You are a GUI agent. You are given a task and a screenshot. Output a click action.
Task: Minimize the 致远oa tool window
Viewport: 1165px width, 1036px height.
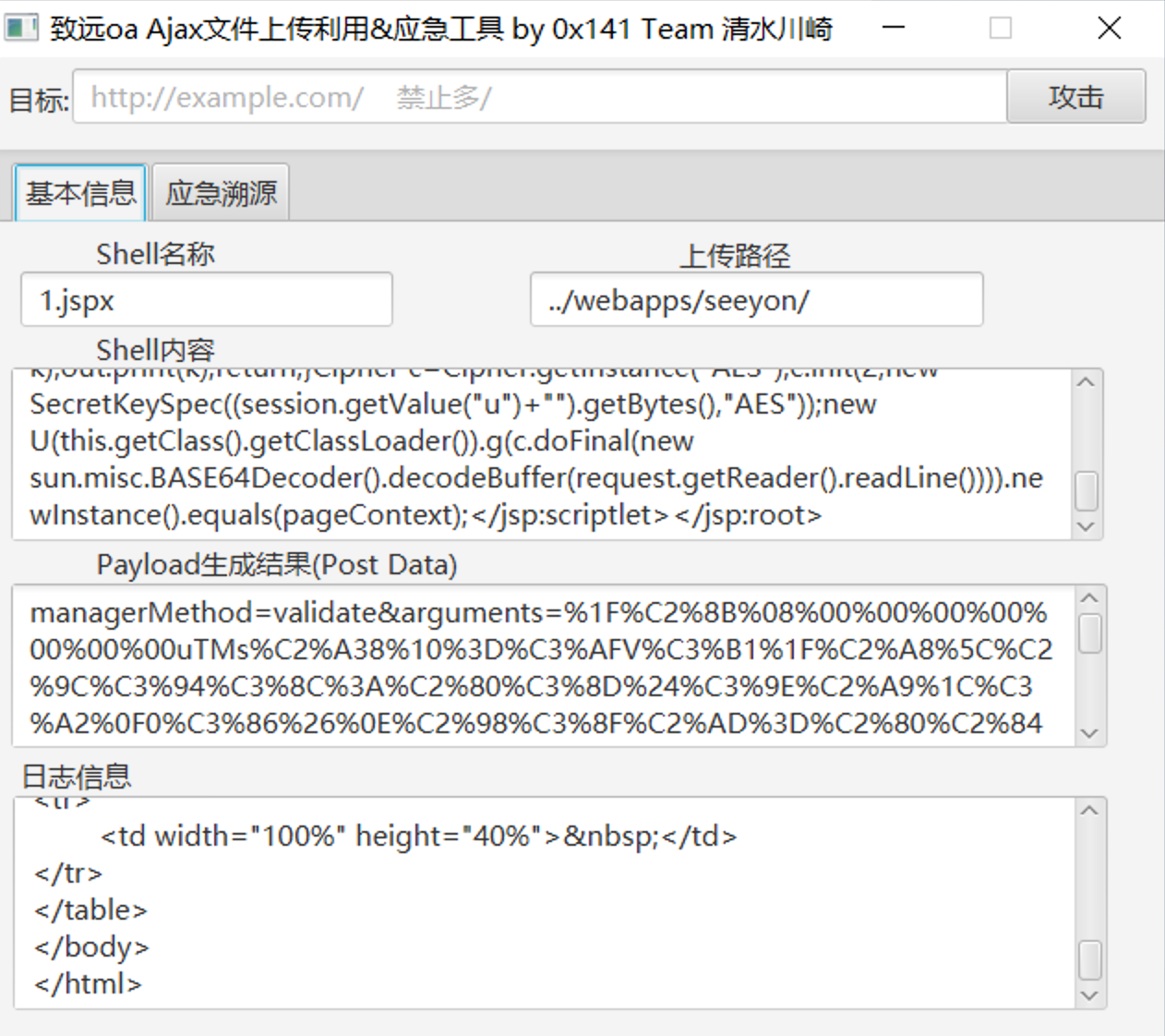point(893,28)
